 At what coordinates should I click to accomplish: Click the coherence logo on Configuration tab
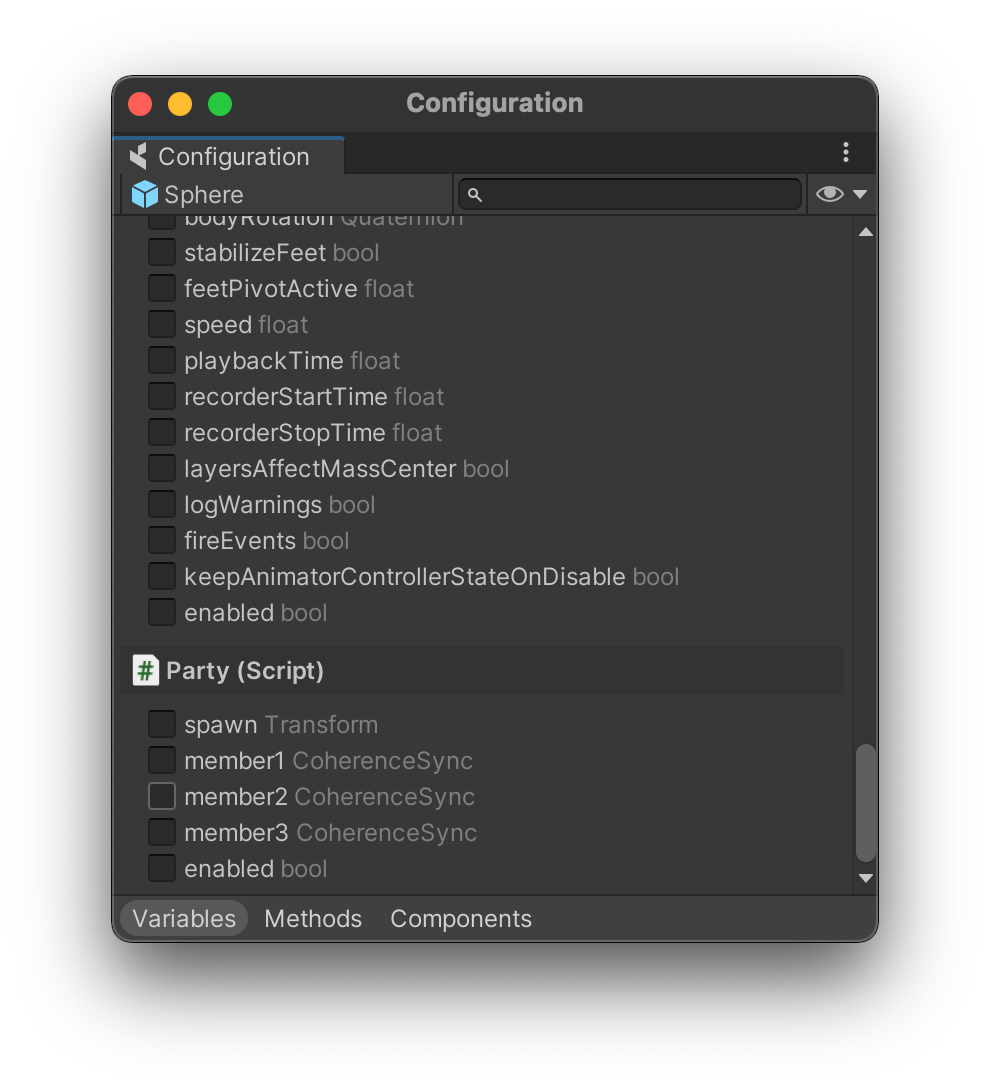coord(139,157)
